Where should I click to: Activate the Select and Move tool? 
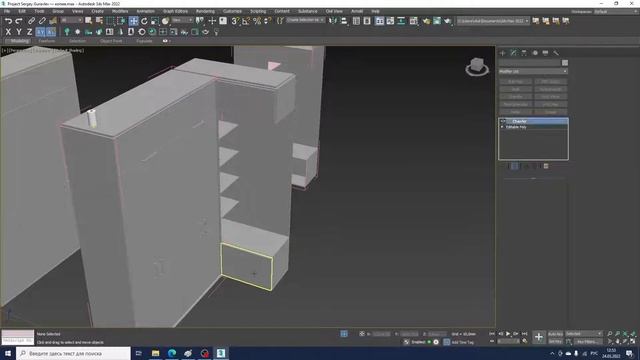[x=133, y=21]
